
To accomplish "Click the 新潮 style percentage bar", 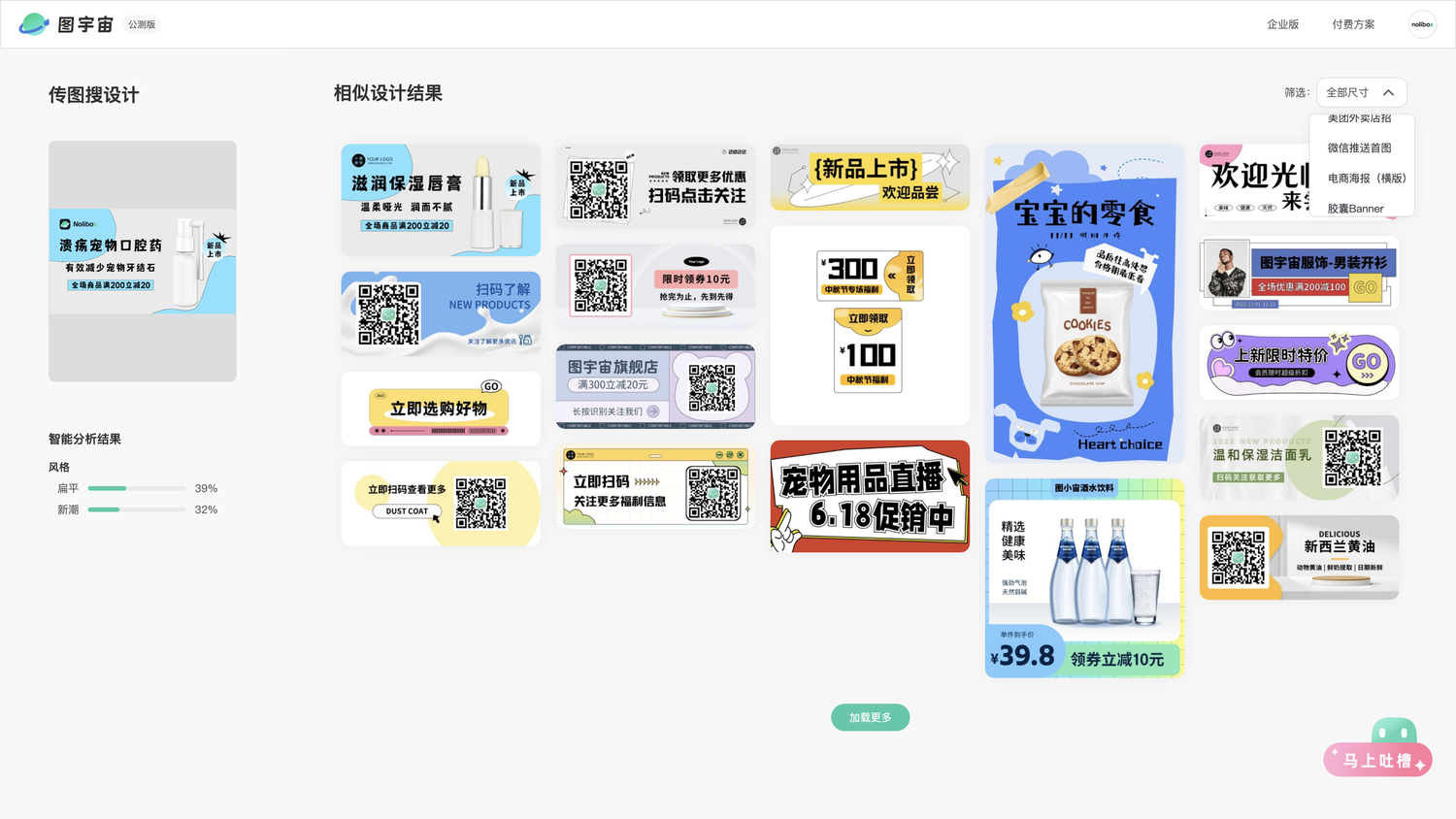I will [x=137, y=509].
